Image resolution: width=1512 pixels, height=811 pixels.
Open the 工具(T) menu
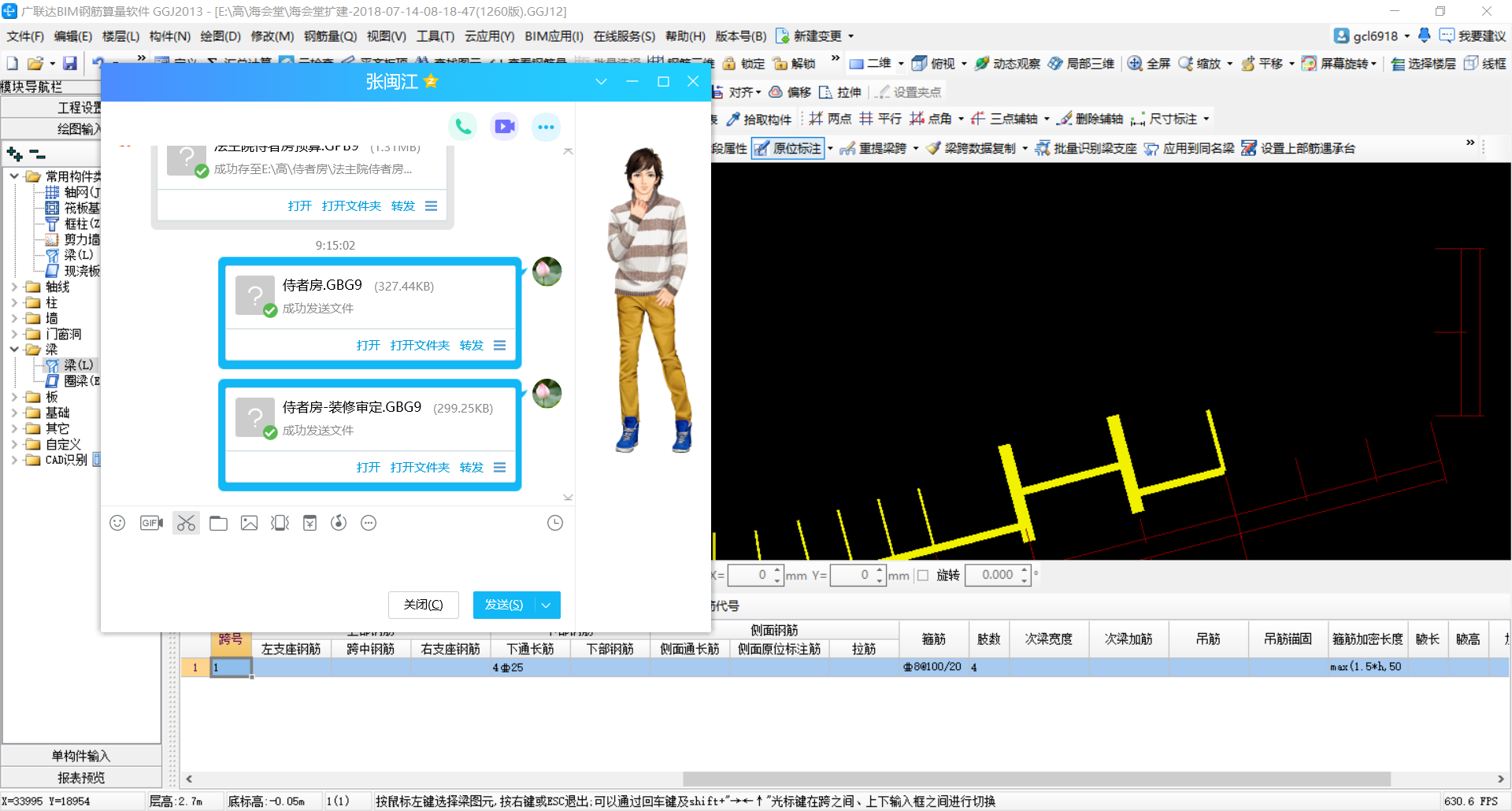point(435,36)
